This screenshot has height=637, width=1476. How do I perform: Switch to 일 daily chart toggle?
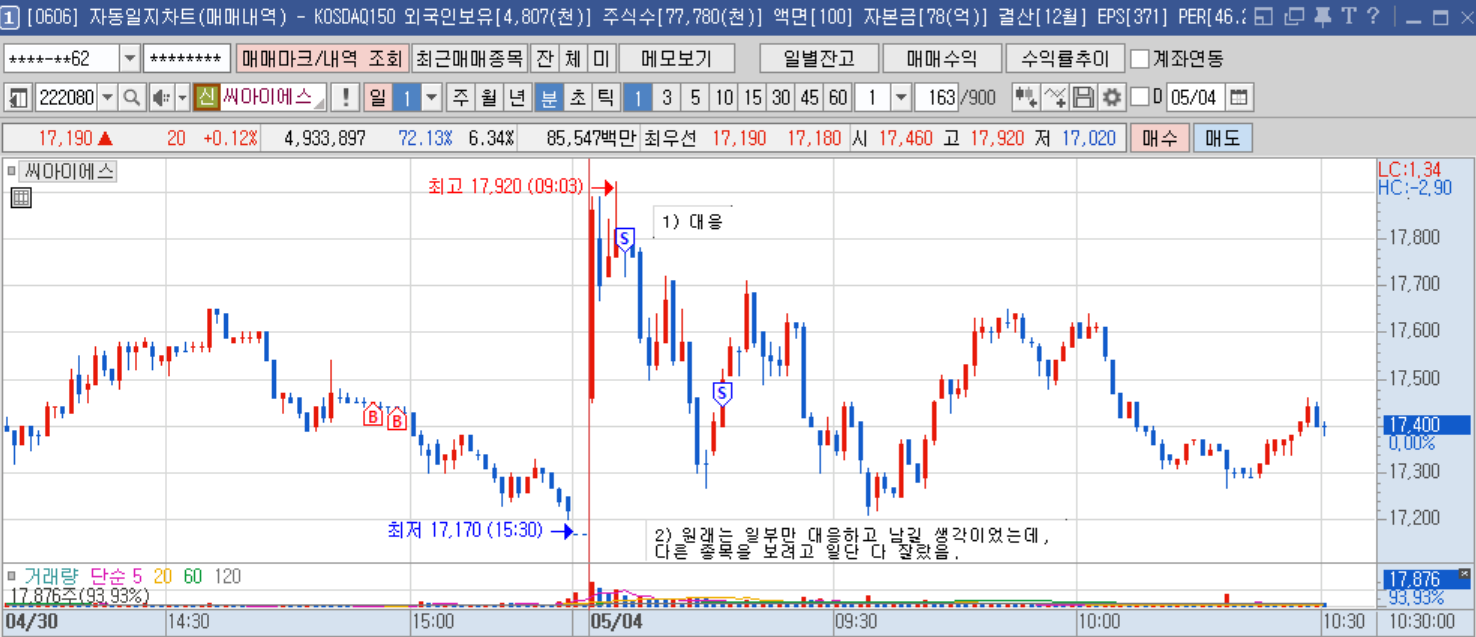tap(377, 98)
